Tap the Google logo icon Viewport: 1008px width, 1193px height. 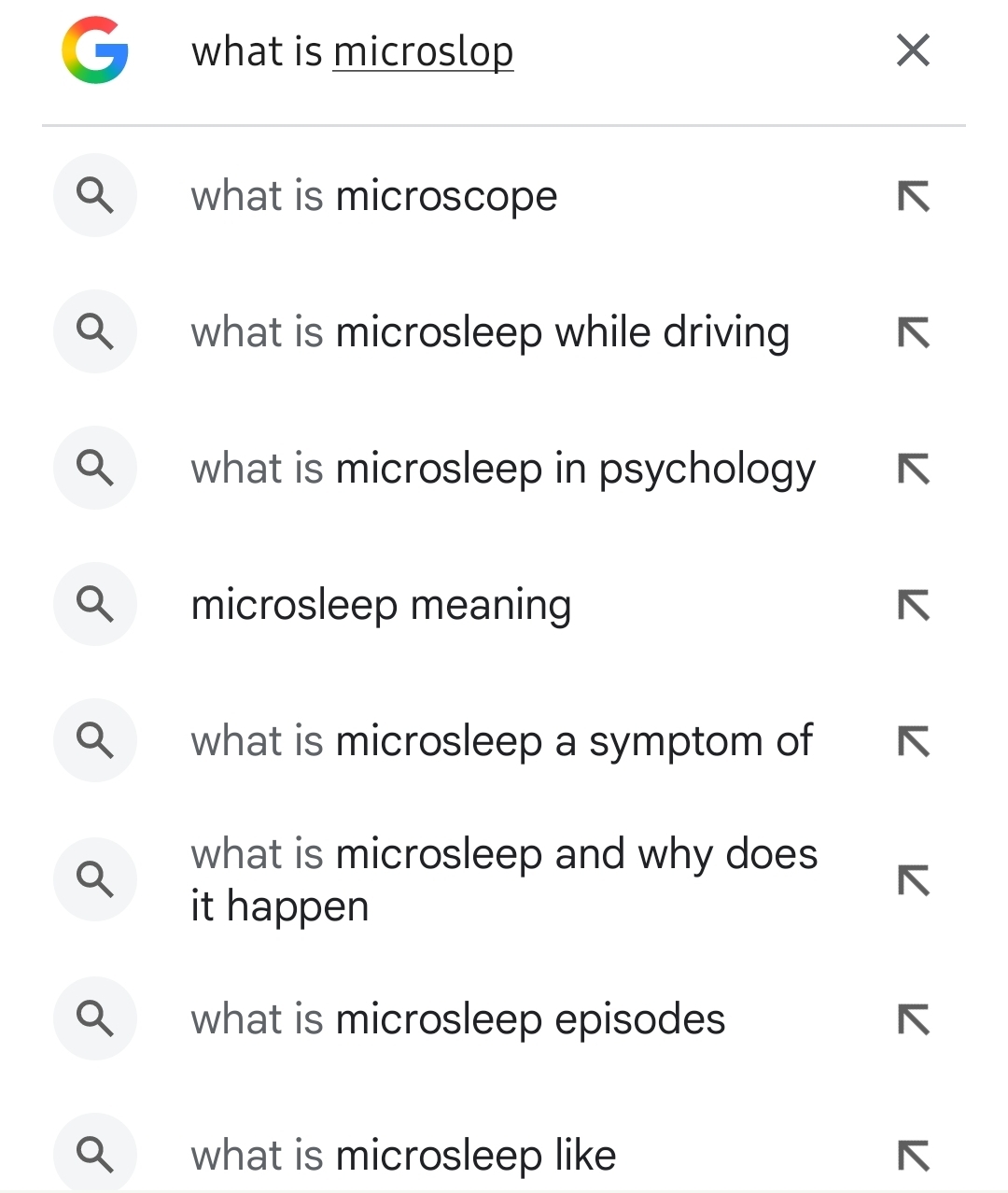94,50
